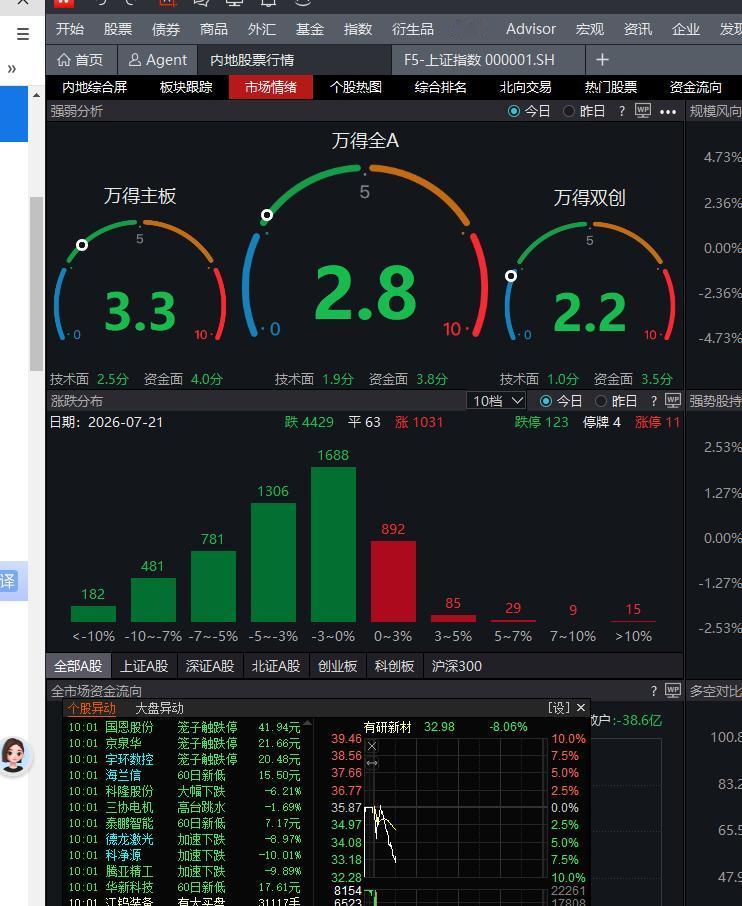Open the 商品 menu

coord(214,29)
